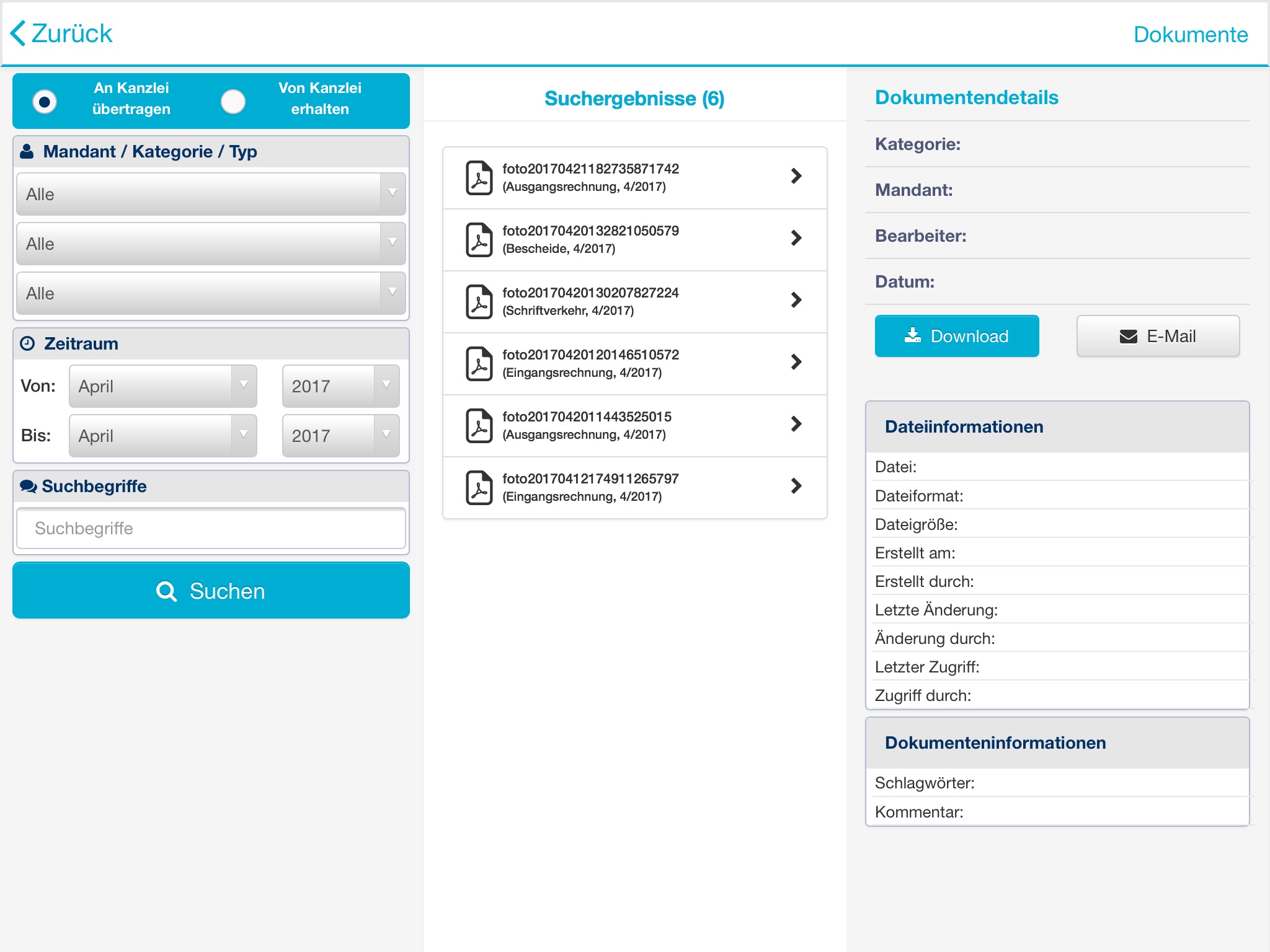Open the second Alle category dropdown
Viewport: 1270px width, 952px height.
(x=210, y=244)
